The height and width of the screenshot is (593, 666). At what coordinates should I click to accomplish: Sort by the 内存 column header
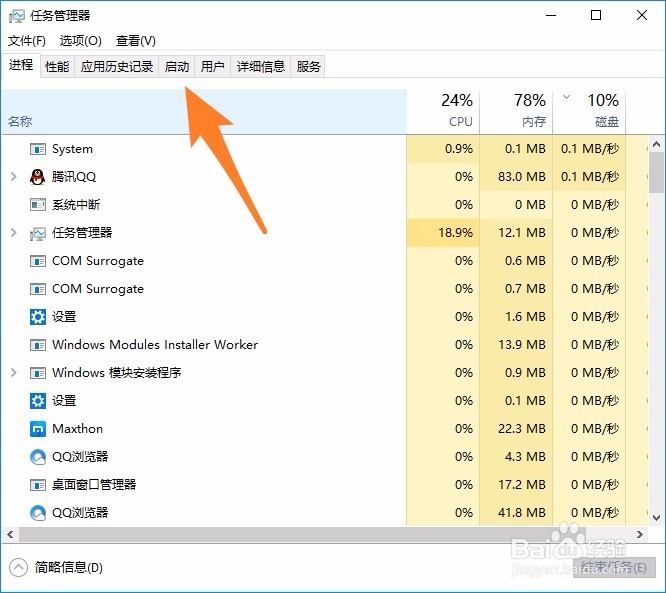(x=516, y=112)
